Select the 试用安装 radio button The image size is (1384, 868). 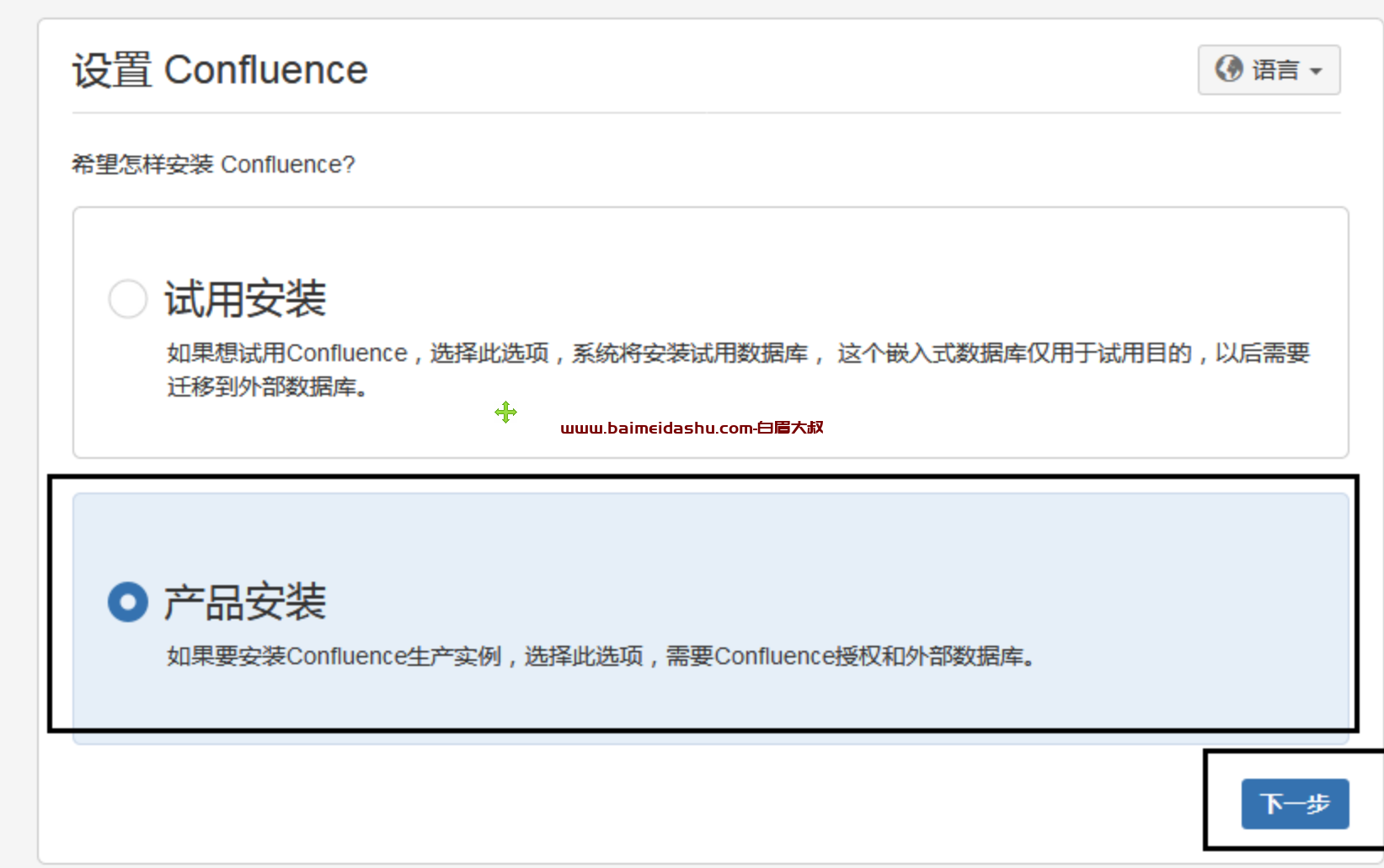coord(128,299)
